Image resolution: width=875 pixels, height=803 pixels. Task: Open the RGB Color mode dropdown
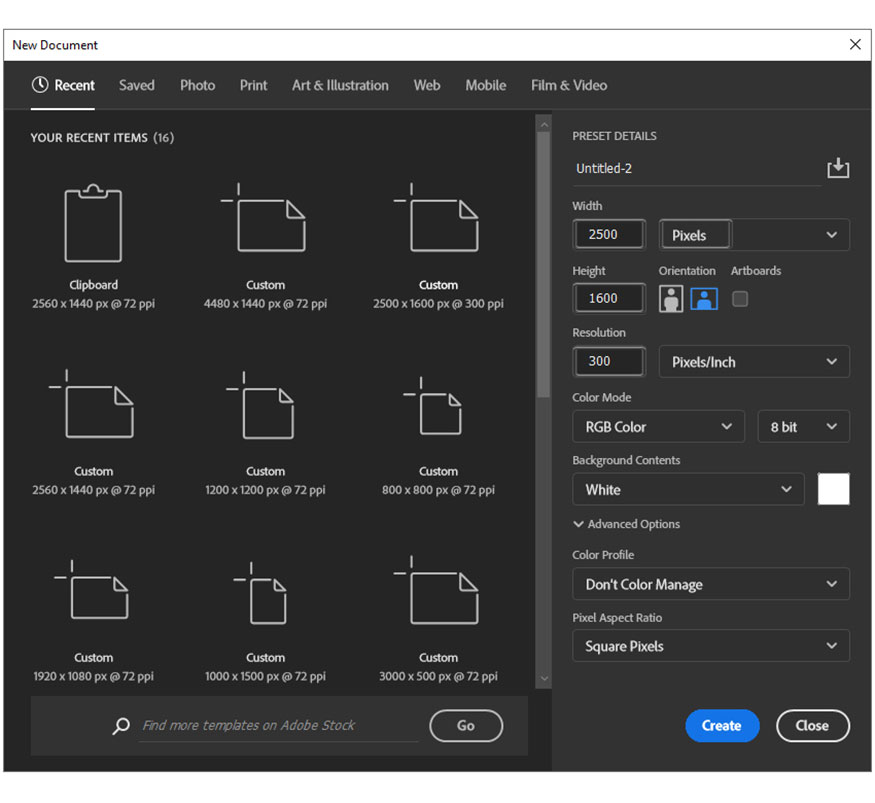(658, 427)
